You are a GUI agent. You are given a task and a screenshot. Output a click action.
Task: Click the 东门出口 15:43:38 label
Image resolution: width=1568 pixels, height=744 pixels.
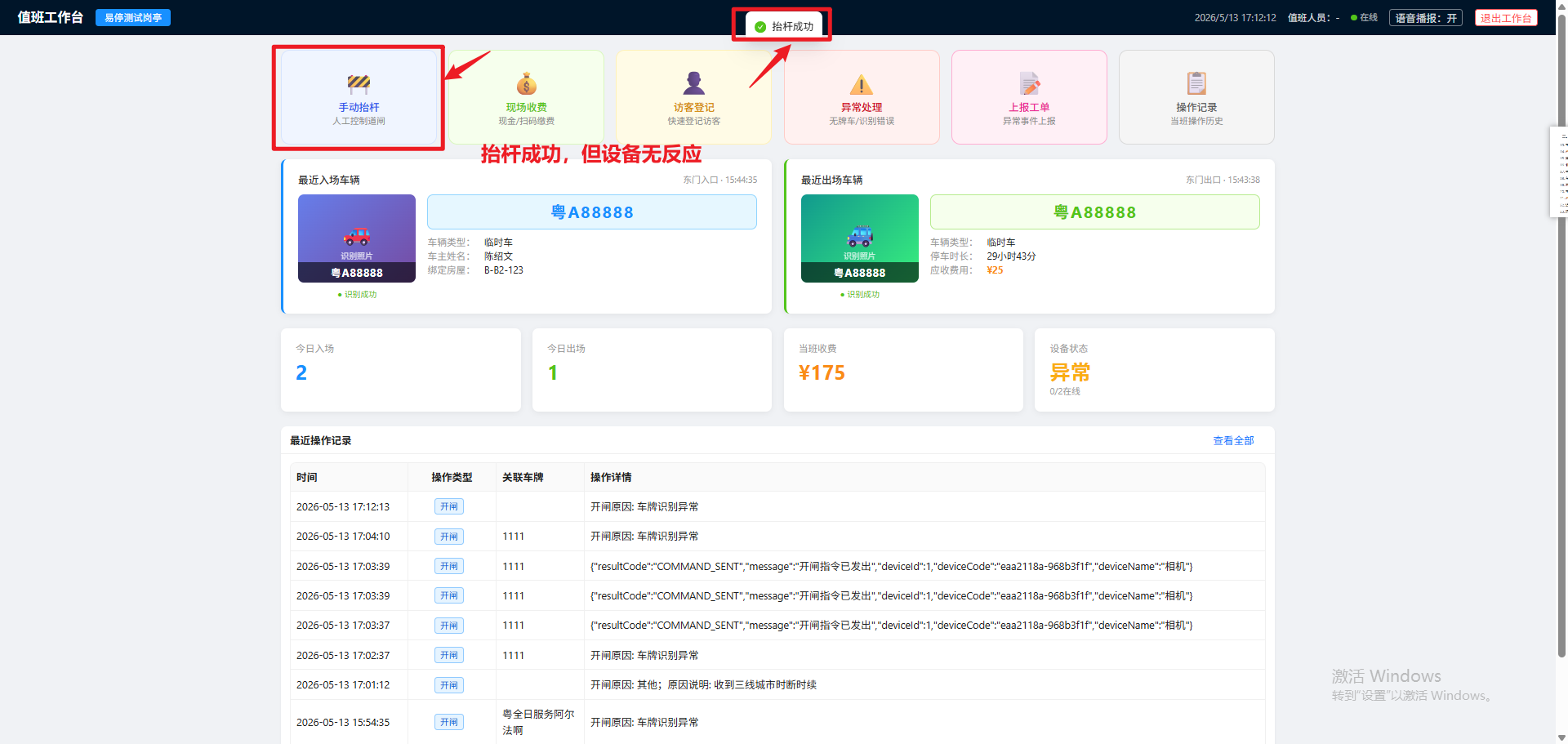(x=1223, y=180)
